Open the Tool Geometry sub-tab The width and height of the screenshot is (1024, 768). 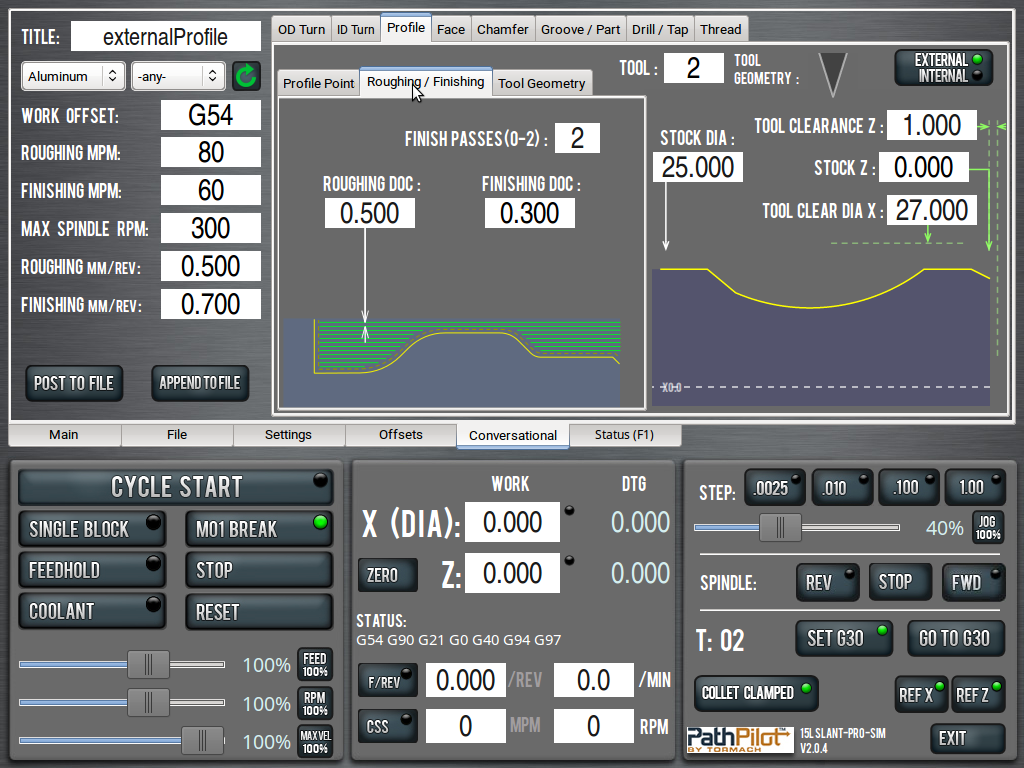click(x=541, y=84)
